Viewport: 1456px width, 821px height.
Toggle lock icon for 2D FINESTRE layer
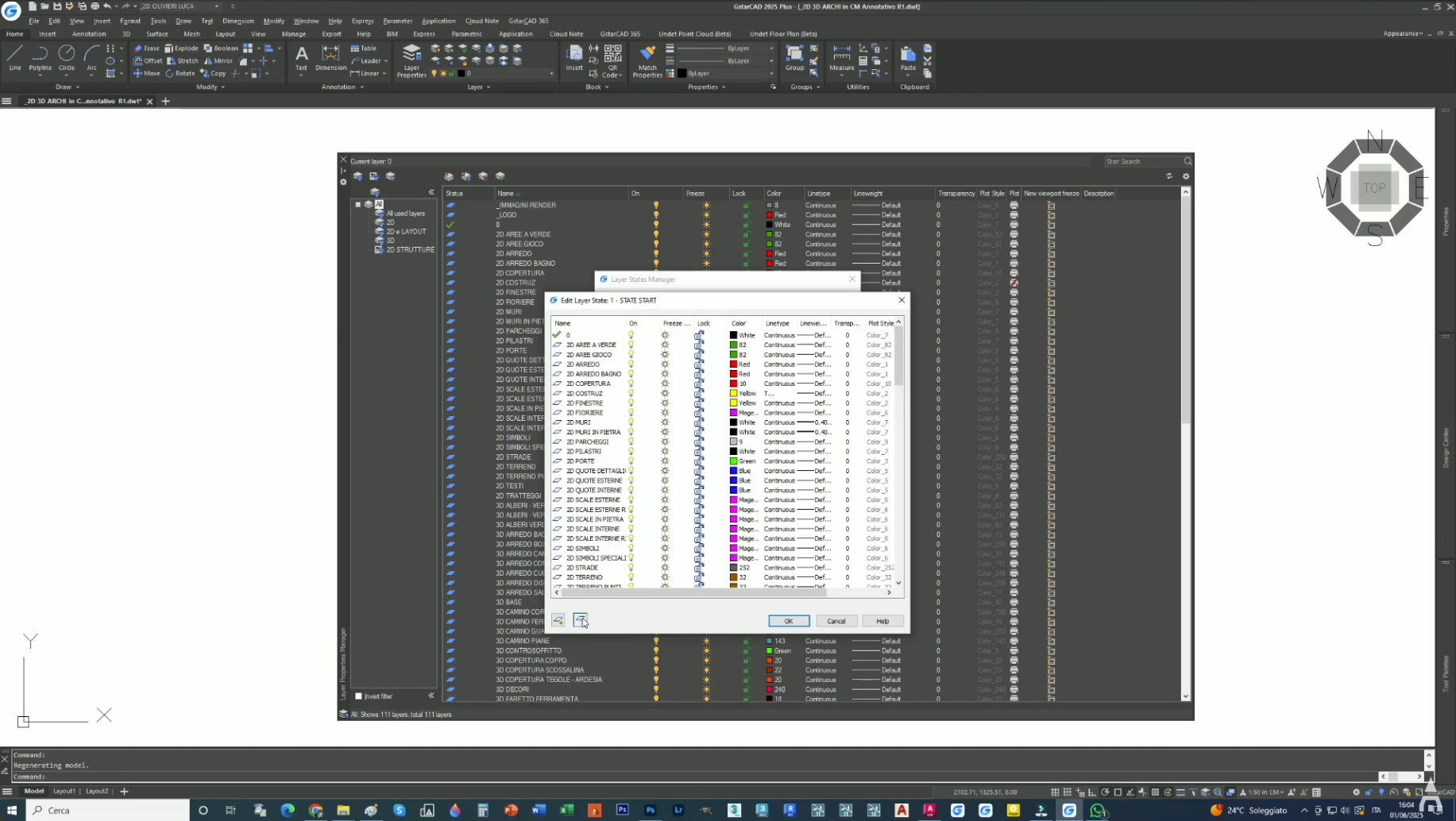[699, 403]
